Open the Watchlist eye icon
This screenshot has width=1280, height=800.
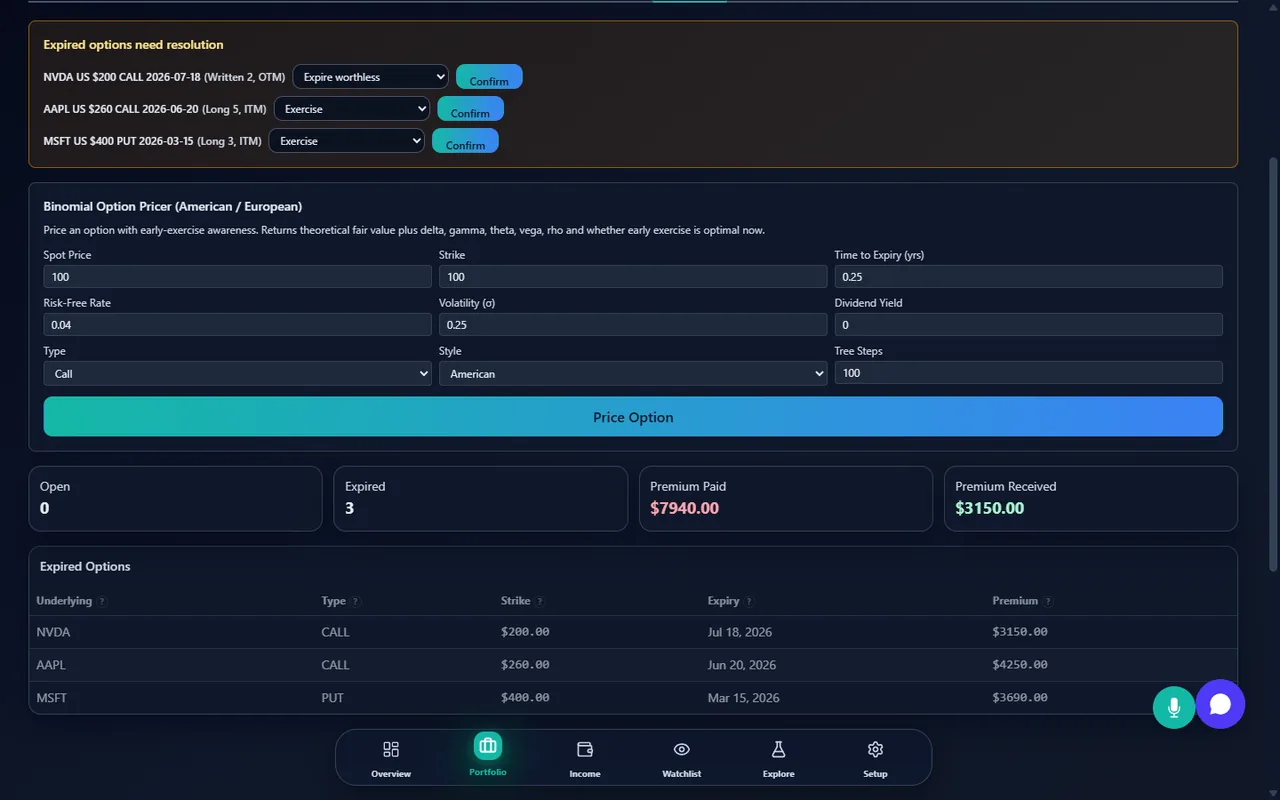point(682,749)
